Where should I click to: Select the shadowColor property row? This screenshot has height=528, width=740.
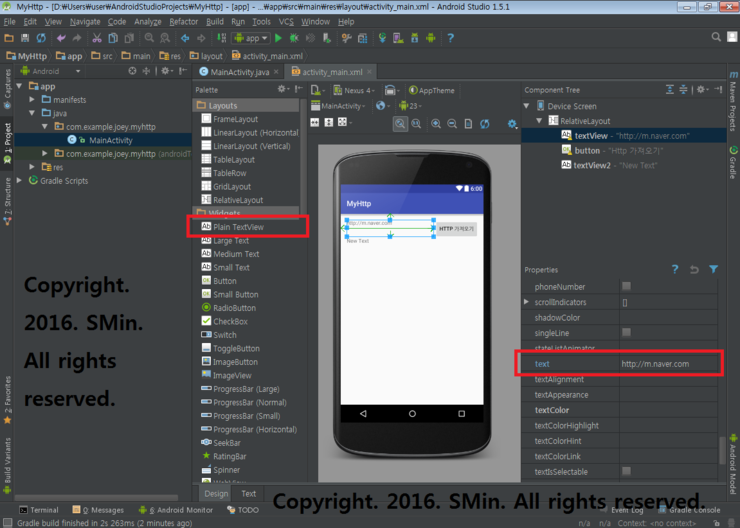620,318
